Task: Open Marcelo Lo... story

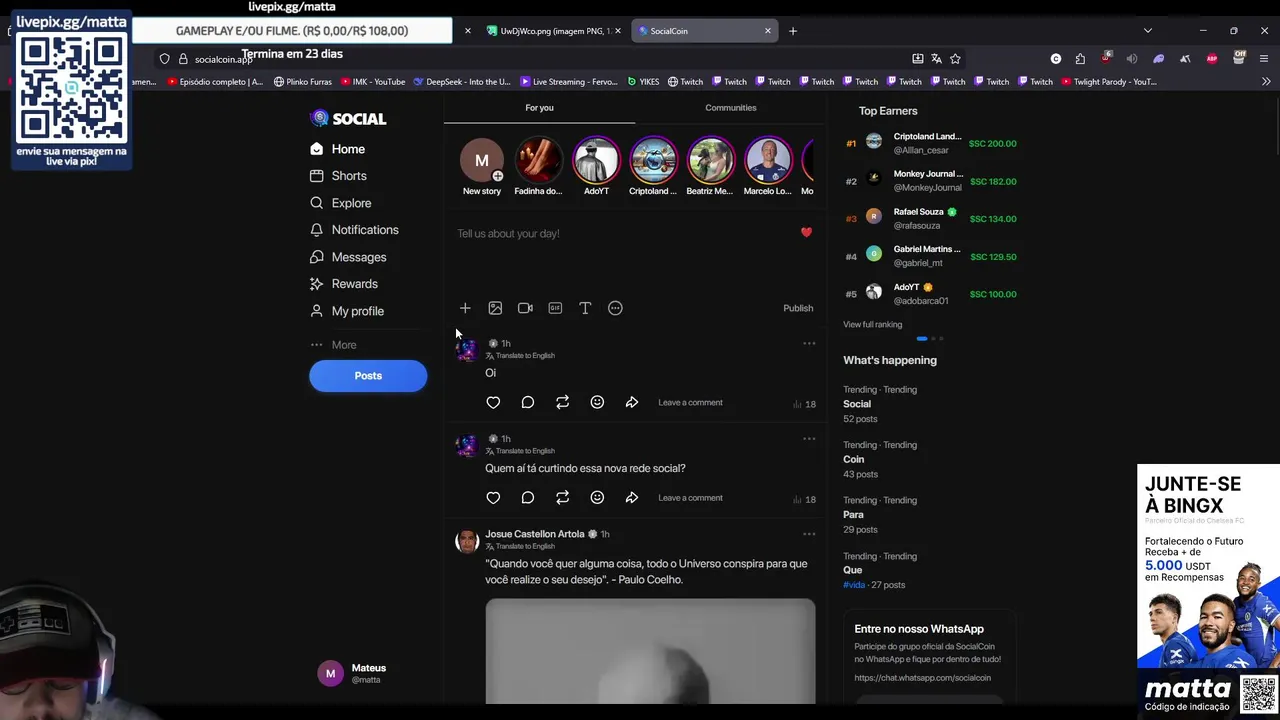Action: [x=767, y=167]
